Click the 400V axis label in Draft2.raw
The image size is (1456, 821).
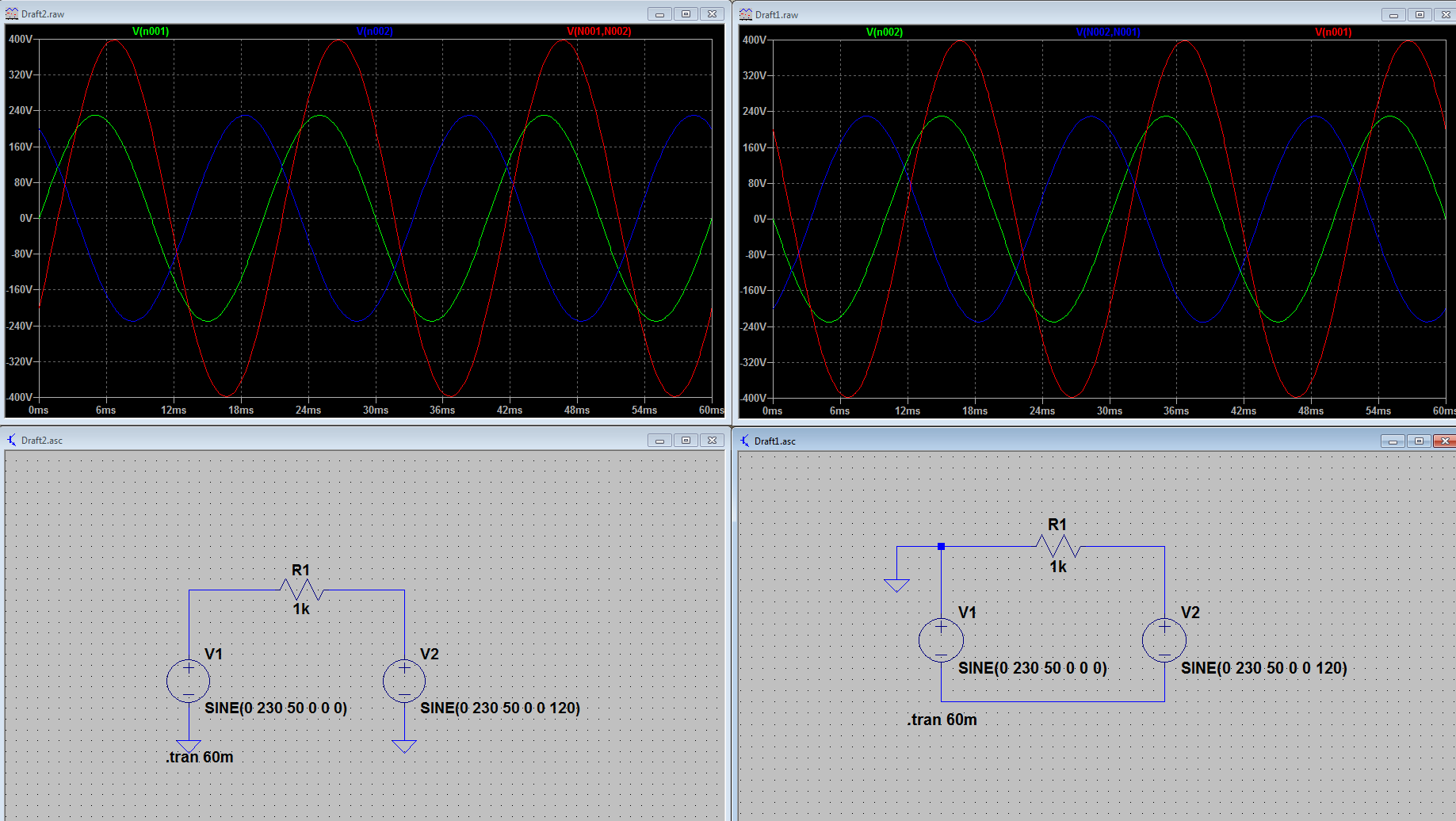[x=21, y=39]
